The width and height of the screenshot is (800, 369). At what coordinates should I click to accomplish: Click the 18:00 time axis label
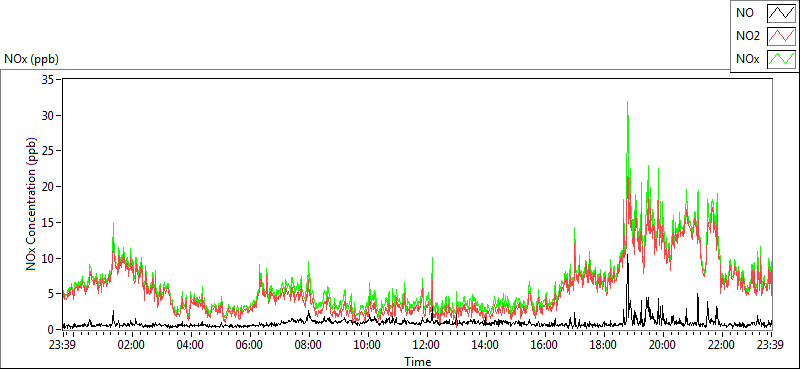click(x=604, y=344)
